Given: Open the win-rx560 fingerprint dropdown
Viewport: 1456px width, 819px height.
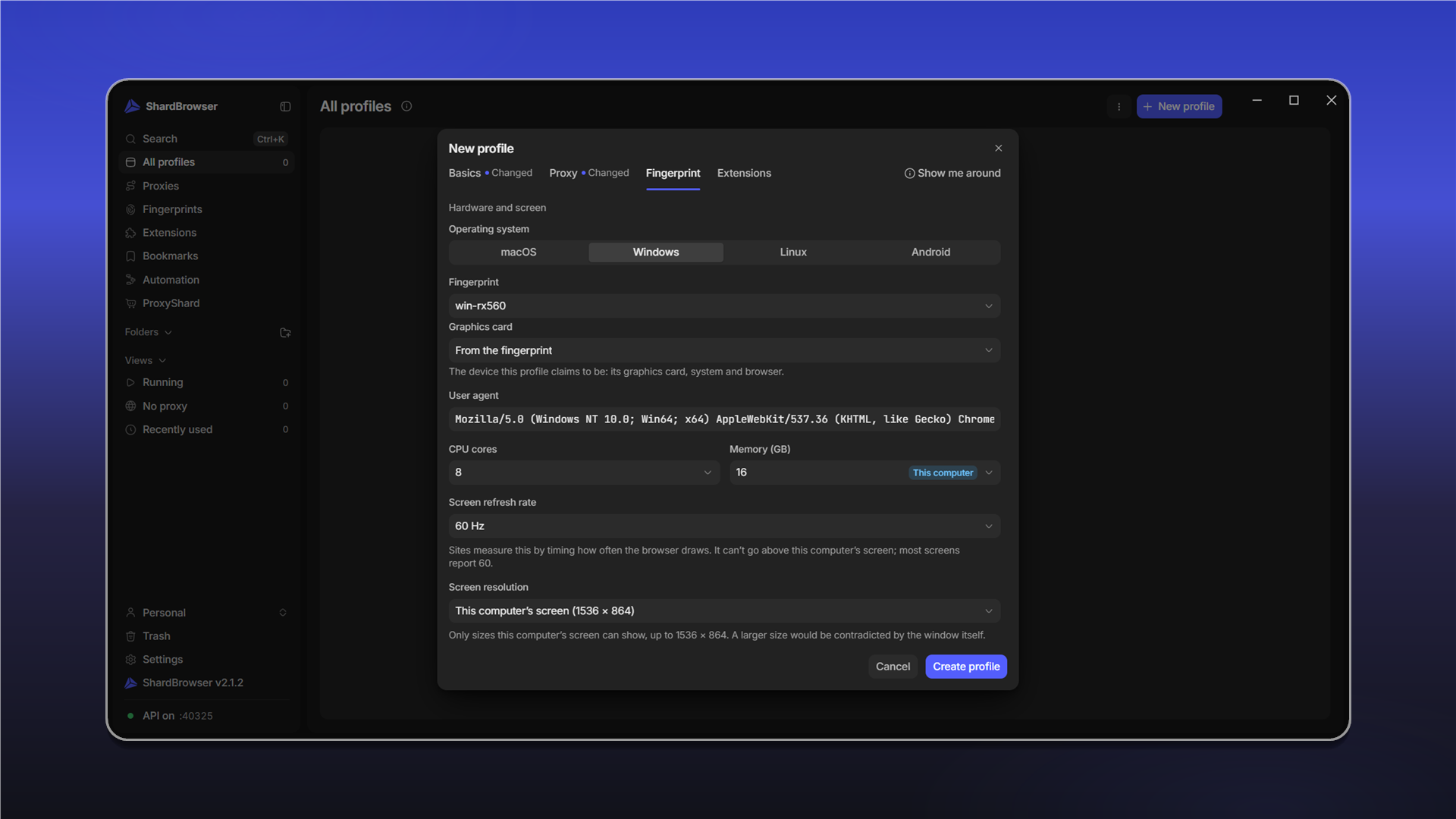Looking at the screenshot, I should coord(724,306).
